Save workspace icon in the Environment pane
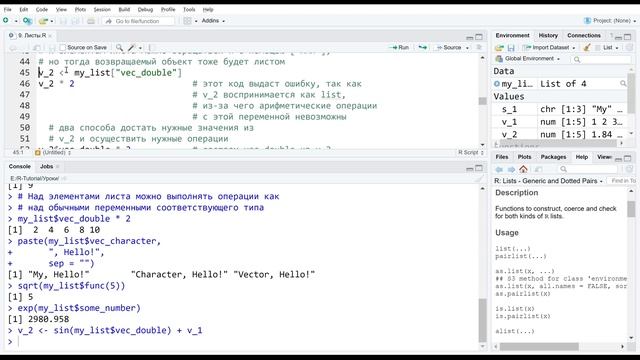This screenshot has width=640, height=360. [x=511, y=48]
